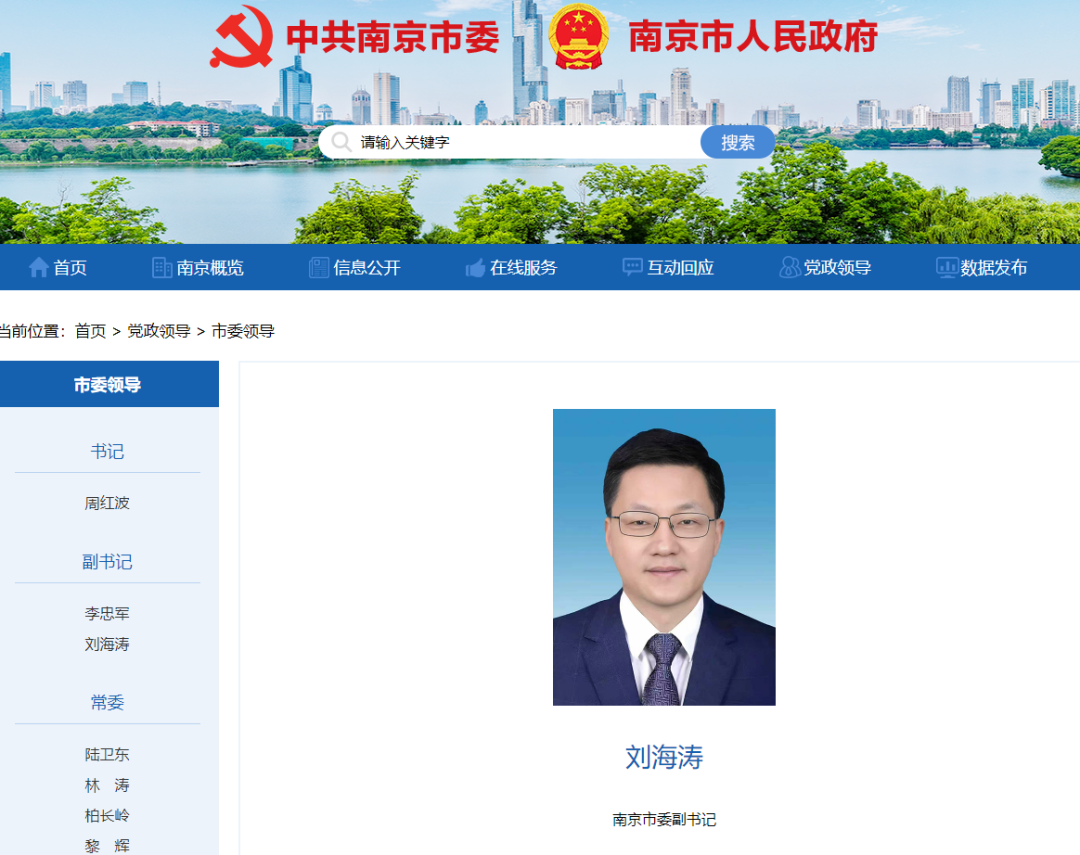The width and height of the screenshot is (1080, 855).
Task: Open the 在线服务 menu item
Action: (523, 267)
